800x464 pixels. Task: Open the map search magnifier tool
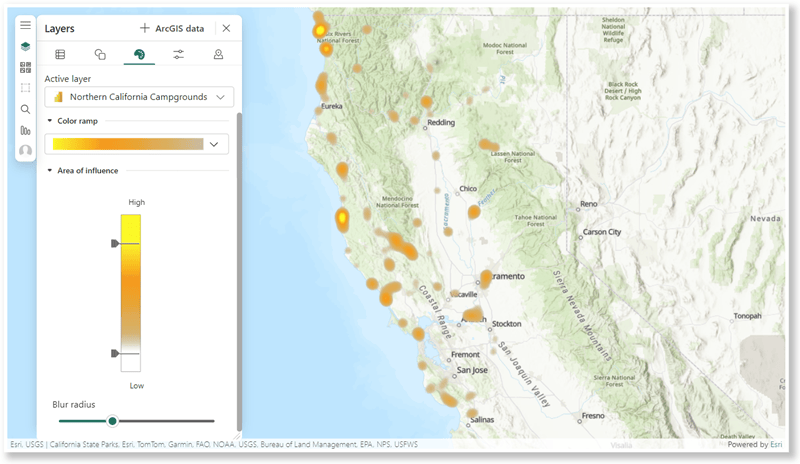[26, 109]
